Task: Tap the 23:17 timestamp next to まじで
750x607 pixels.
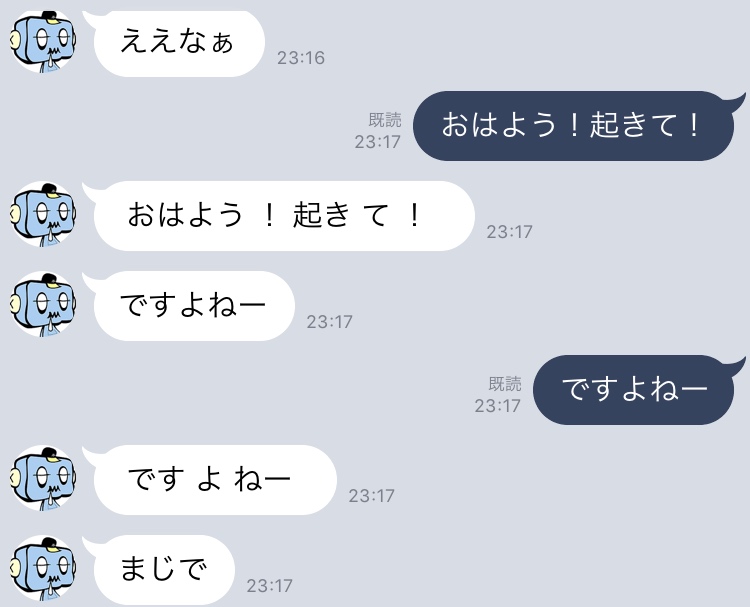Action: pyautogui.click(x=270, y=586)
